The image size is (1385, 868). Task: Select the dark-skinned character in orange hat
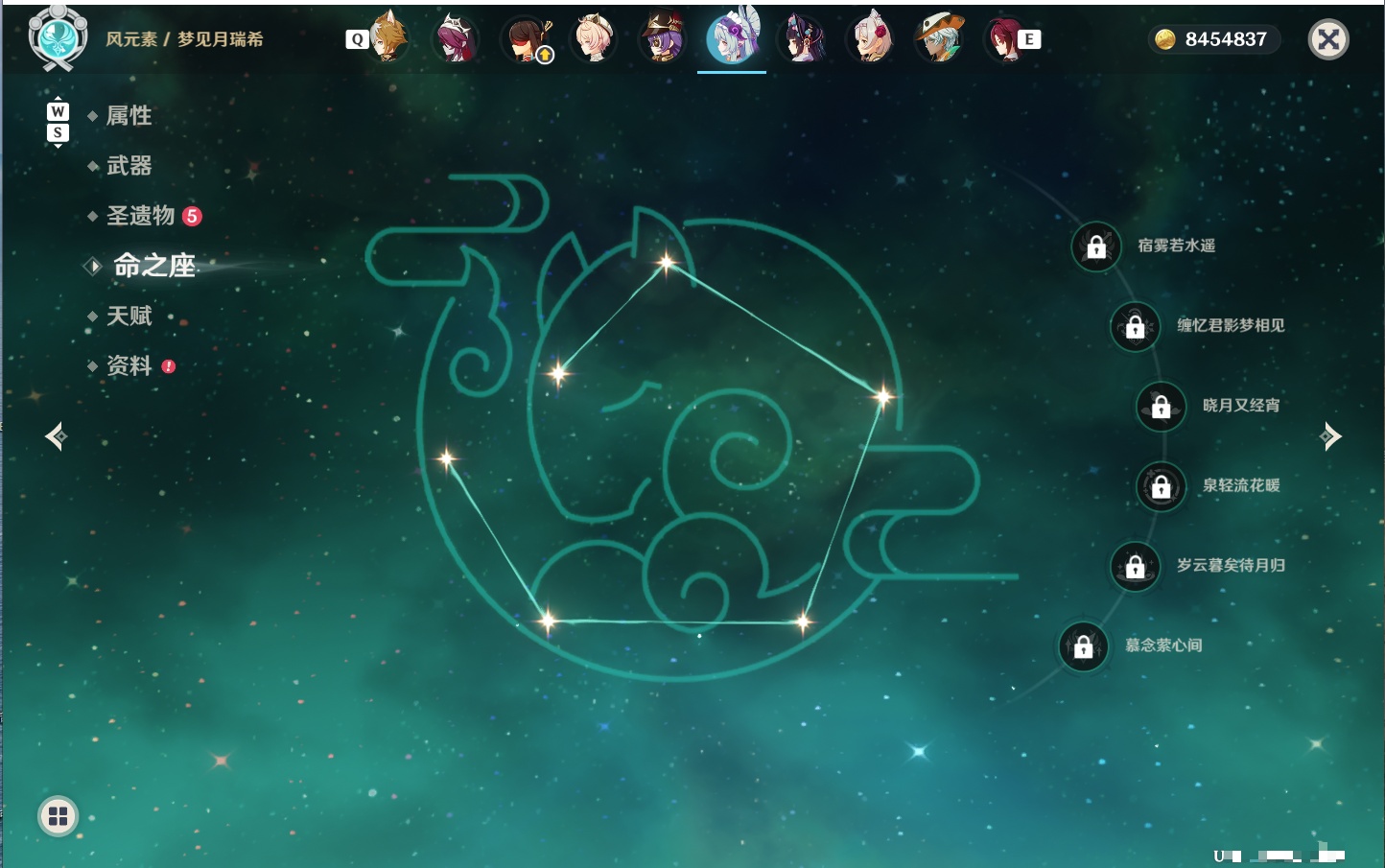(940, 38)
